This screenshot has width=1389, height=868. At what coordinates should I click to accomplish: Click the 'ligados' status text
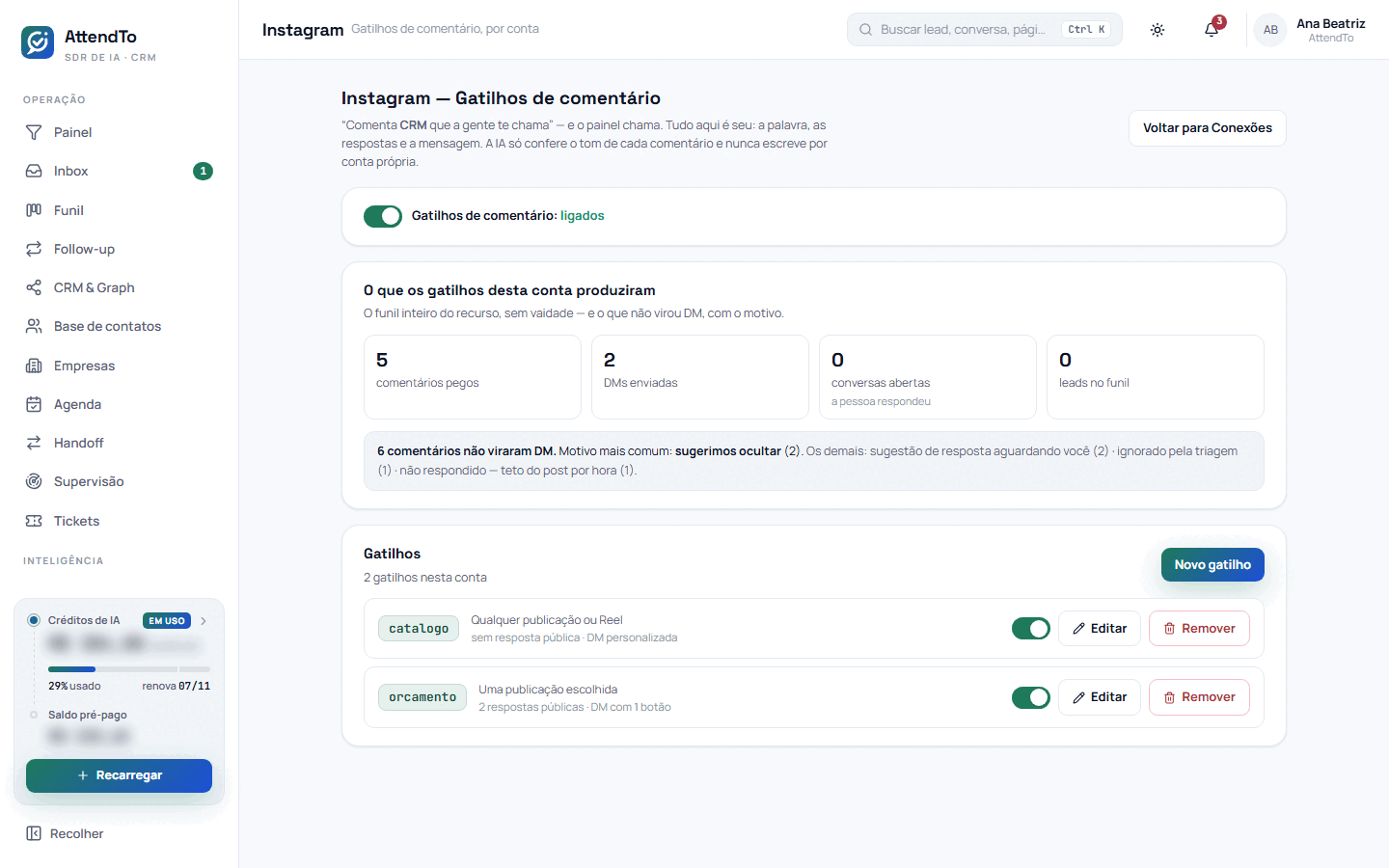tap(583, 216)
